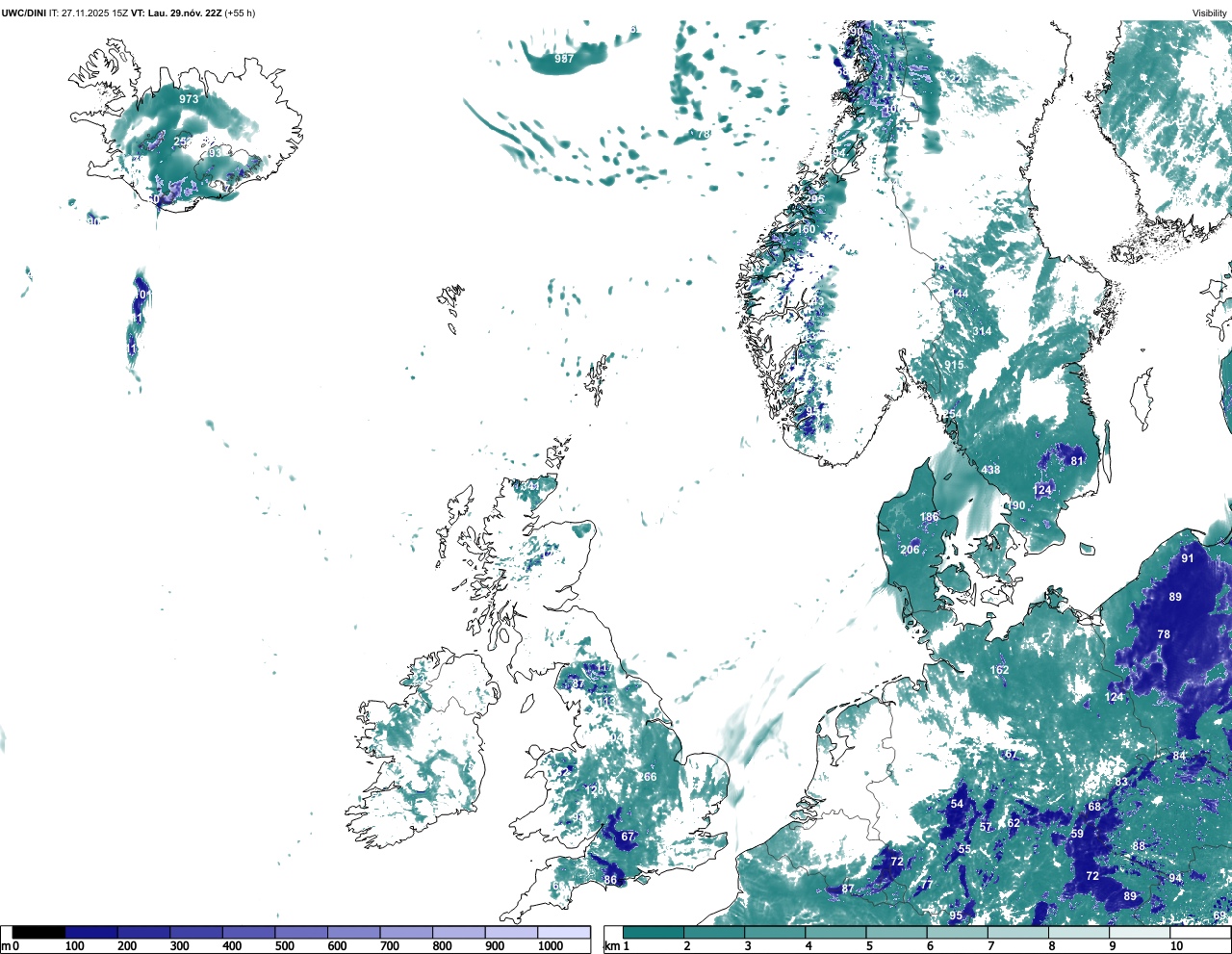This screenshot has width=1232, height=954.
Task: Click the '1000' label on meter scale
Action: 551,946
